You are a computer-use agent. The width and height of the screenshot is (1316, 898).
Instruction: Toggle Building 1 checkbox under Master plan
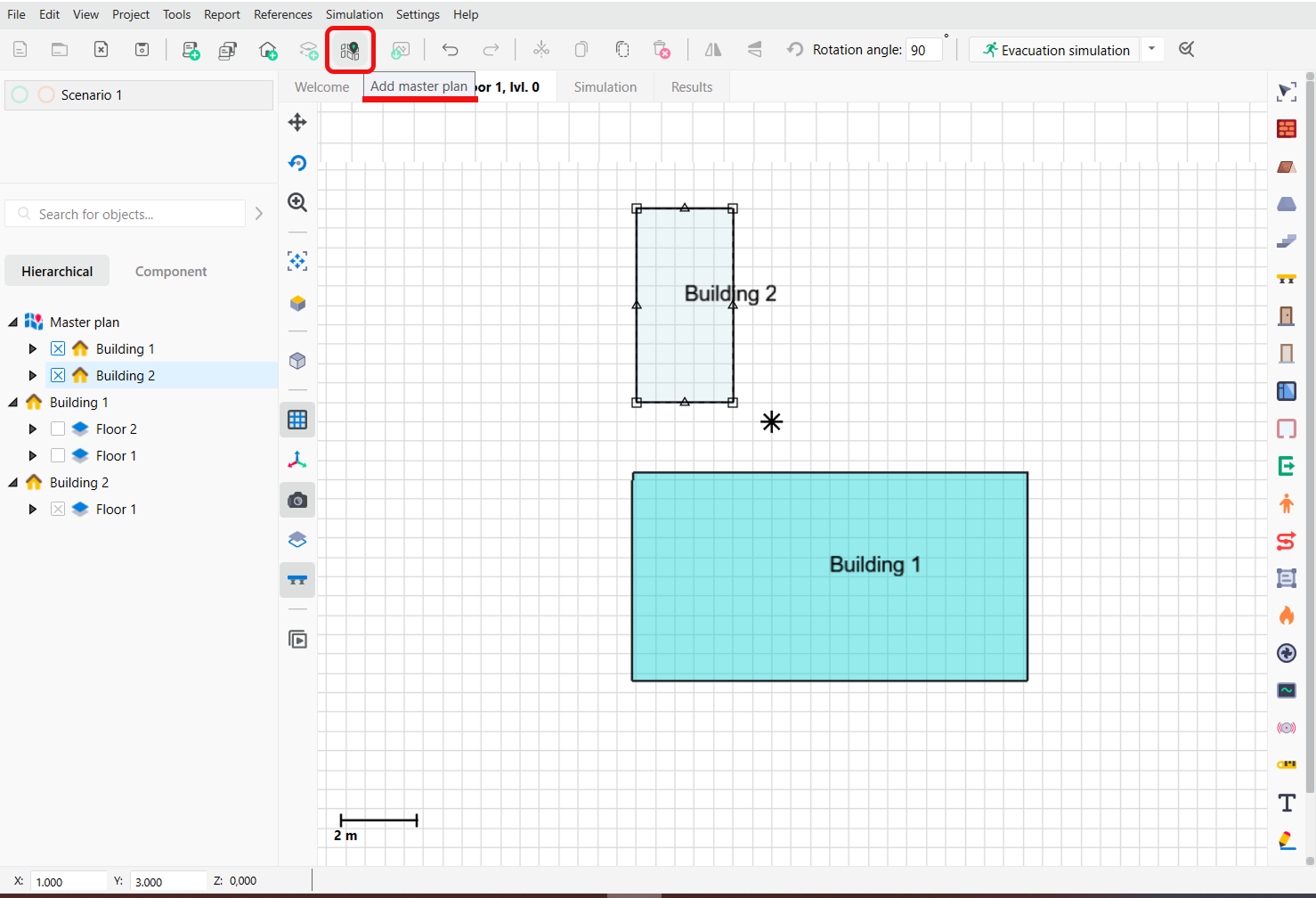(58, 349)
